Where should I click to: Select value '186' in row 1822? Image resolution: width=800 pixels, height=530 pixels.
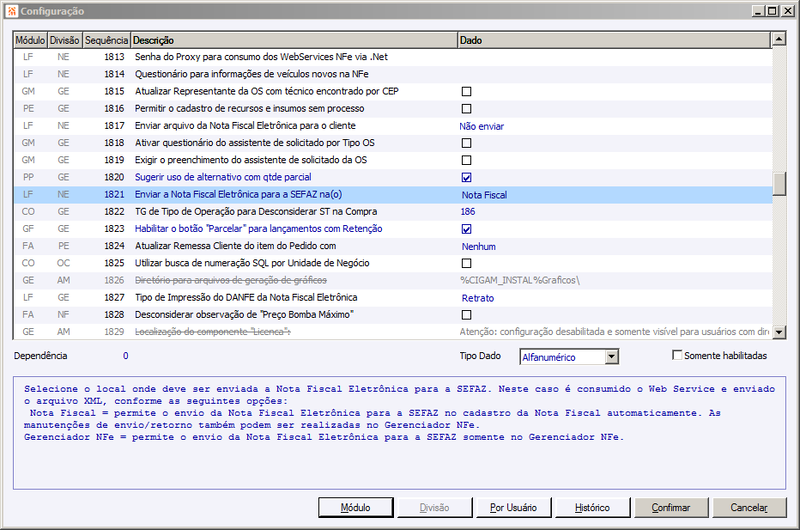coord(468,212)
